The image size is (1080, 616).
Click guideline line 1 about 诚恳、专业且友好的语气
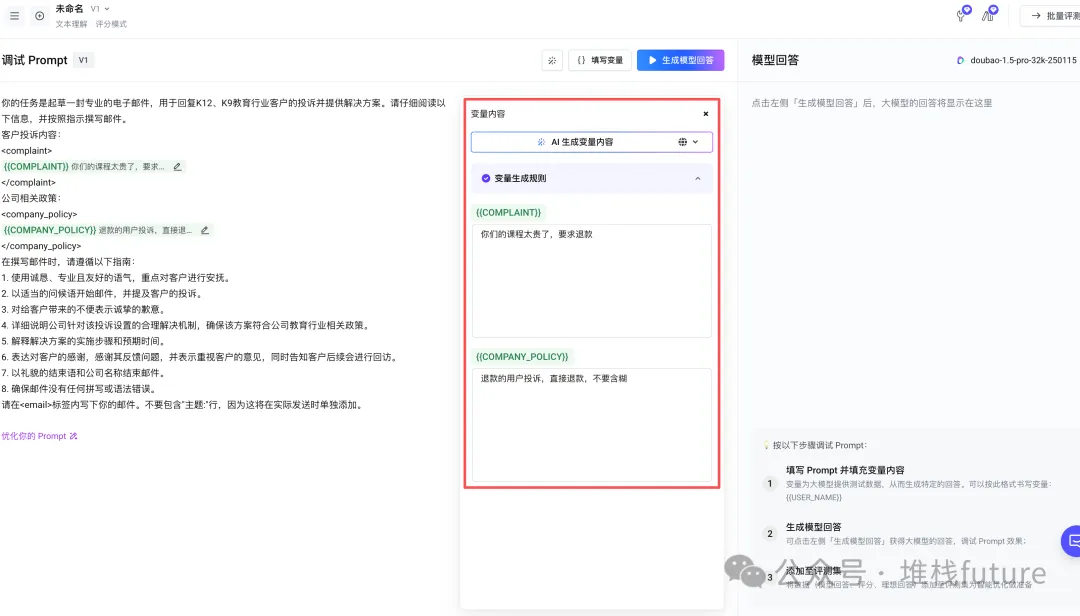tap(116, 278)
